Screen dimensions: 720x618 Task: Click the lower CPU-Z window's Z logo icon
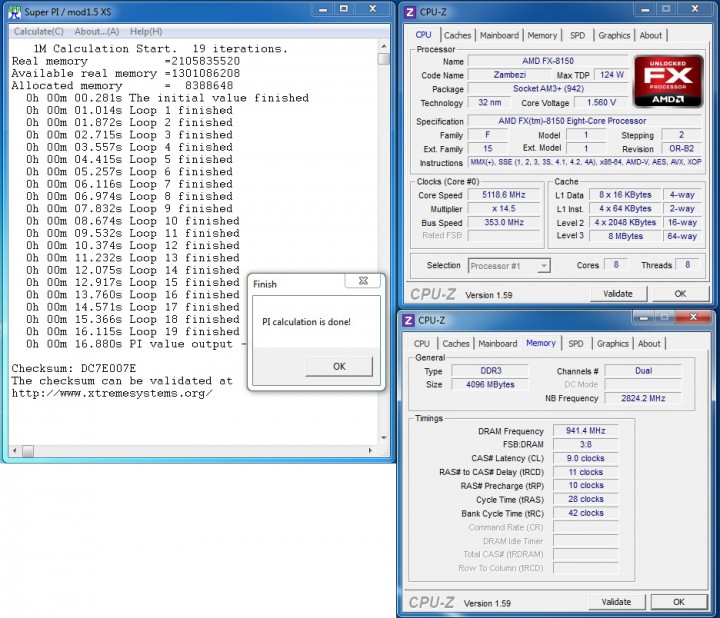click(x=408, y=320)
